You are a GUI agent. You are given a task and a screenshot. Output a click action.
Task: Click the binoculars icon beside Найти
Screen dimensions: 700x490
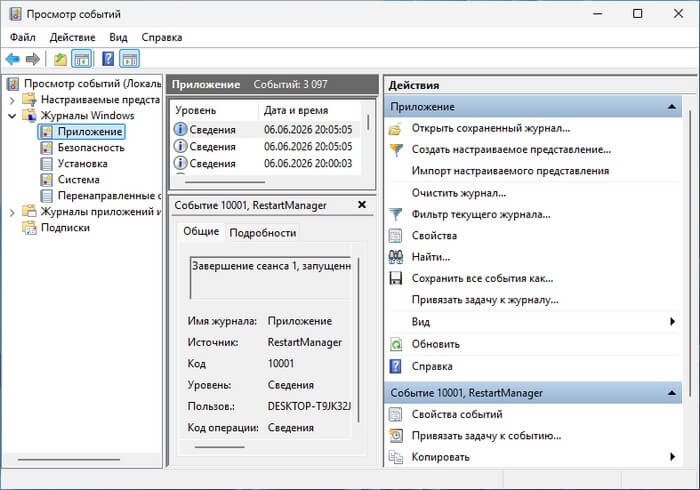[x=396, y=257]
